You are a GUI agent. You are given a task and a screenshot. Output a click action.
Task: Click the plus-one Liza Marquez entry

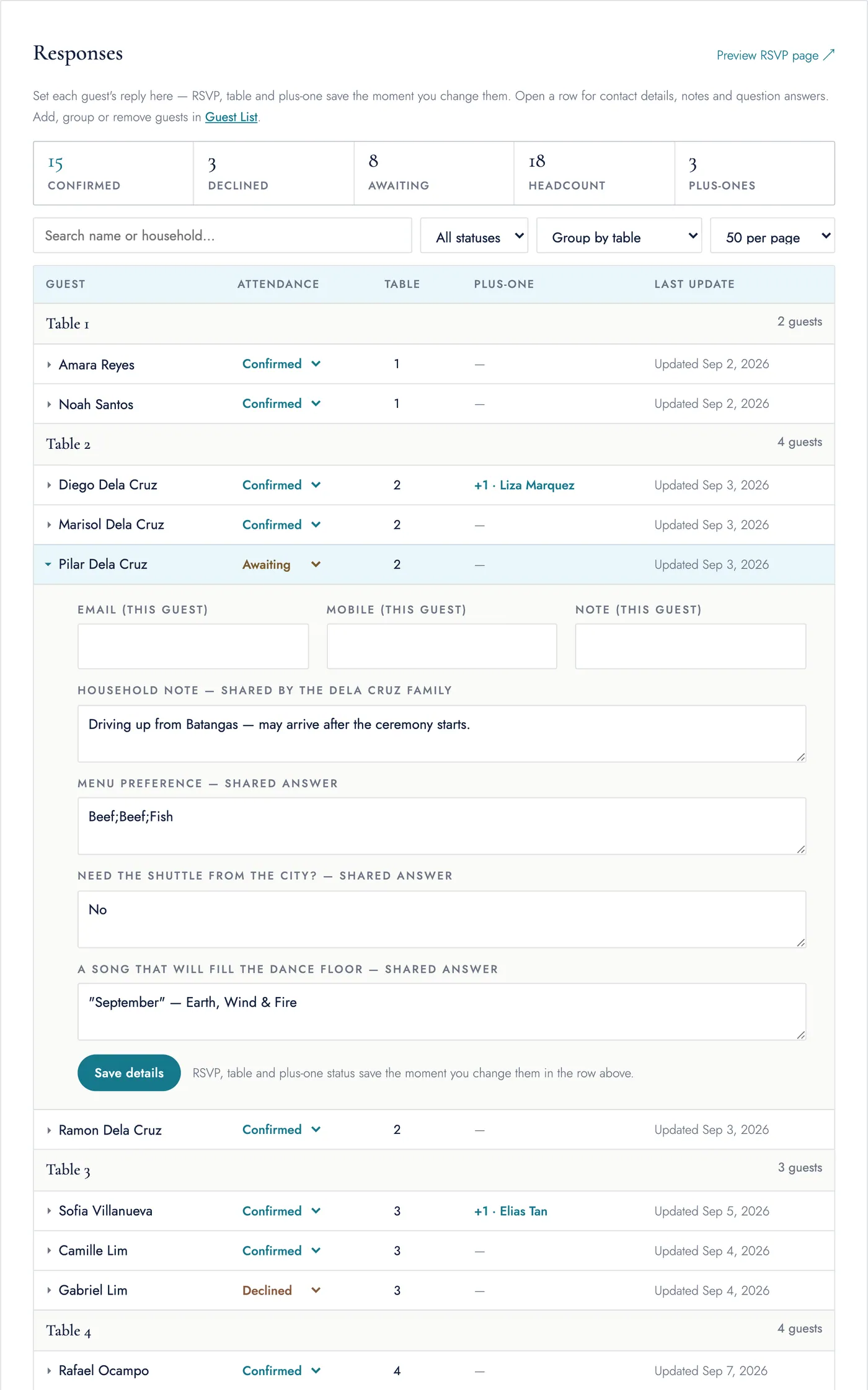[x=525, y=485]
